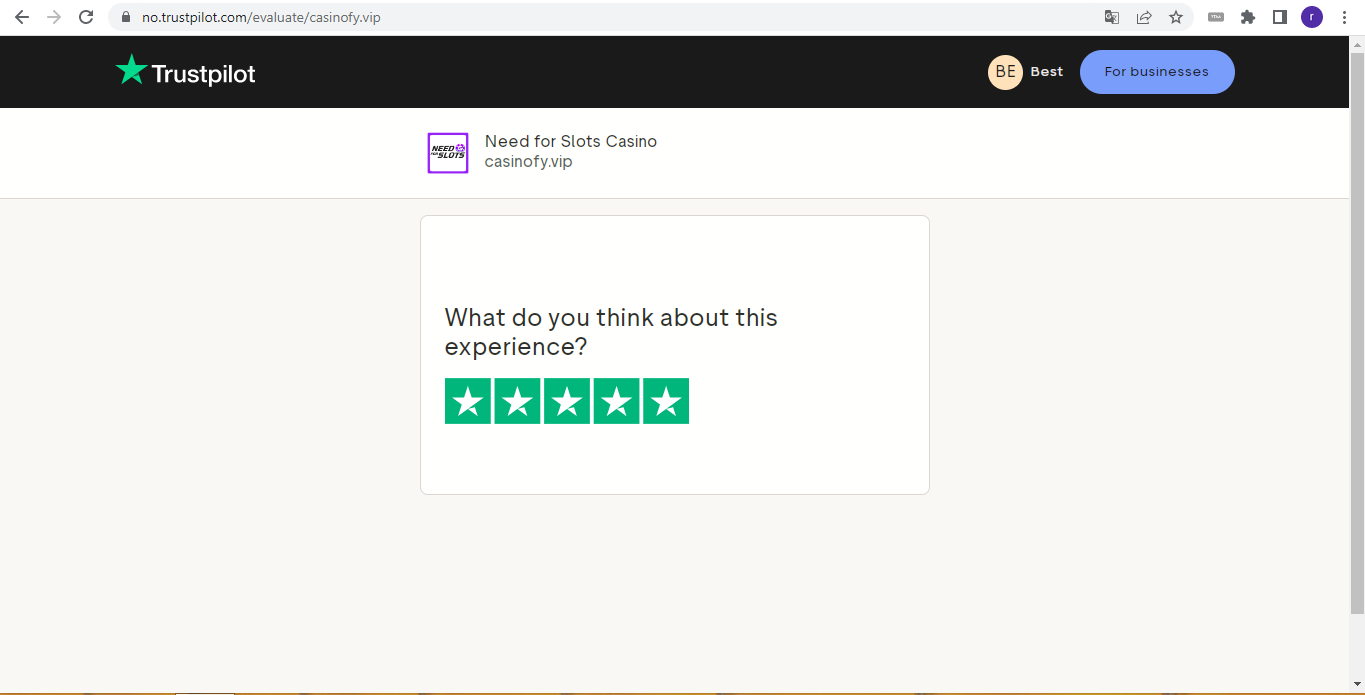Screen dimensions: 1365x695
Task: Rate one star
Action: tap(468, 401)
